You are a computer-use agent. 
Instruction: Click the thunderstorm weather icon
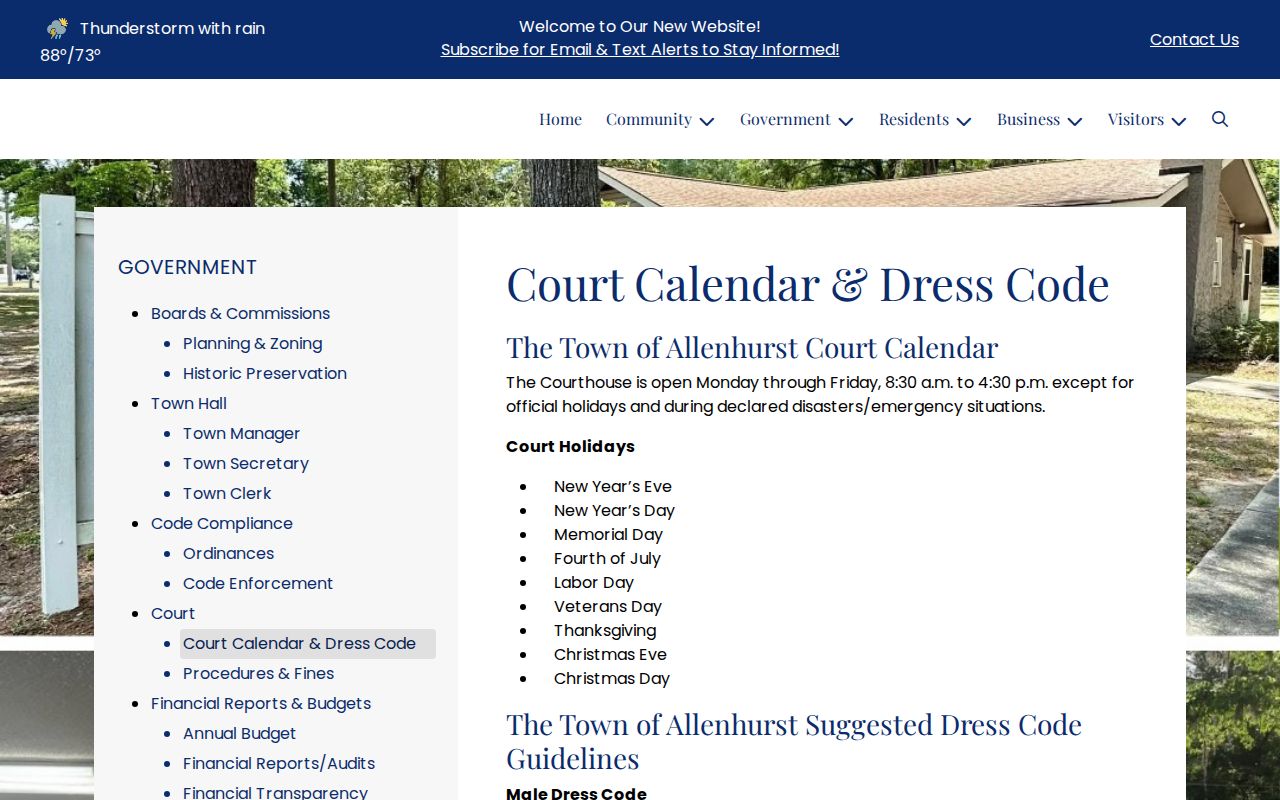pyautogui.click(x=58, y=28)
